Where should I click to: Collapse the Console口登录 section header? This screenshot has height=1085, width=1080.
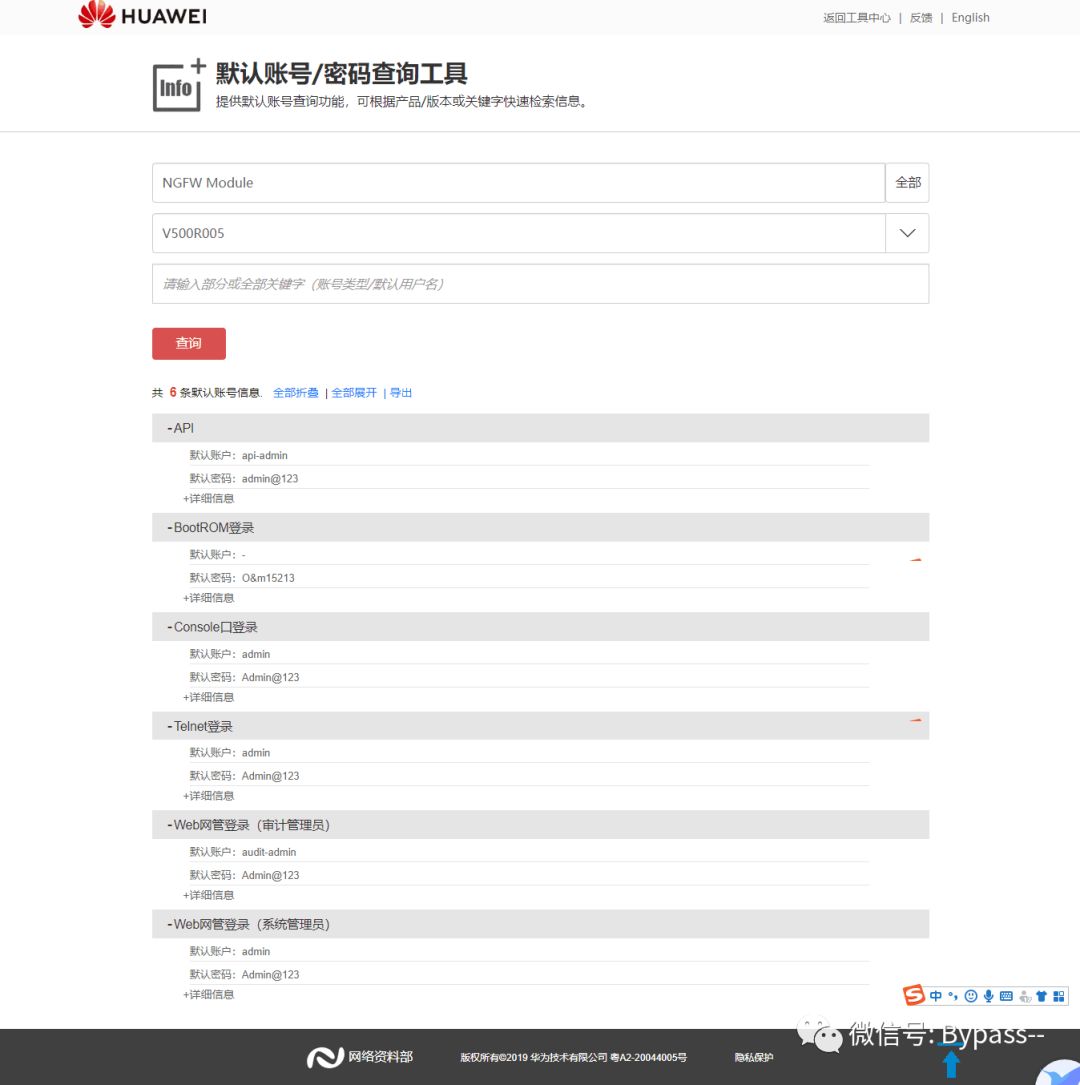click(x=540, y=627)
